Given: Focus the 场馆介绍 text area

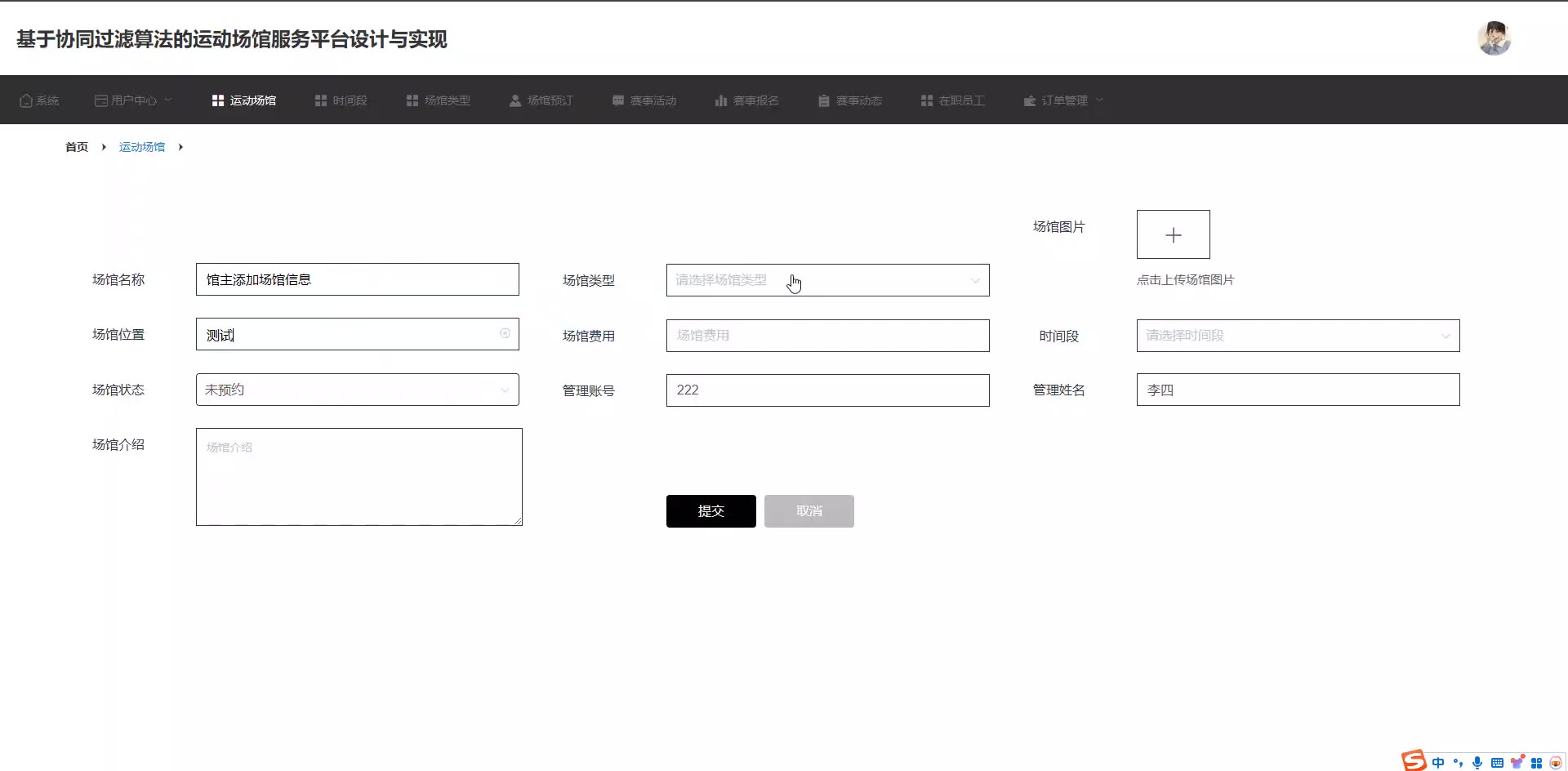Looking at the screenshot, I should 359,477.
